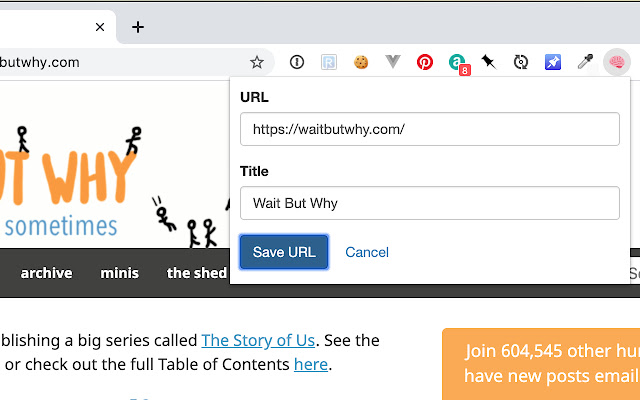Viewport: 640px width, 400px height.
Task: Click the circled exclamation extension icon
Action: click(297, 62)
